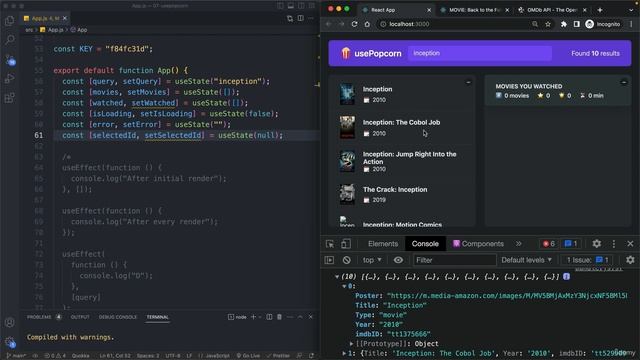Screen dimensions: 640x360
Task: Select Inception: The Cobol Job movie
Action: (402, 127)
